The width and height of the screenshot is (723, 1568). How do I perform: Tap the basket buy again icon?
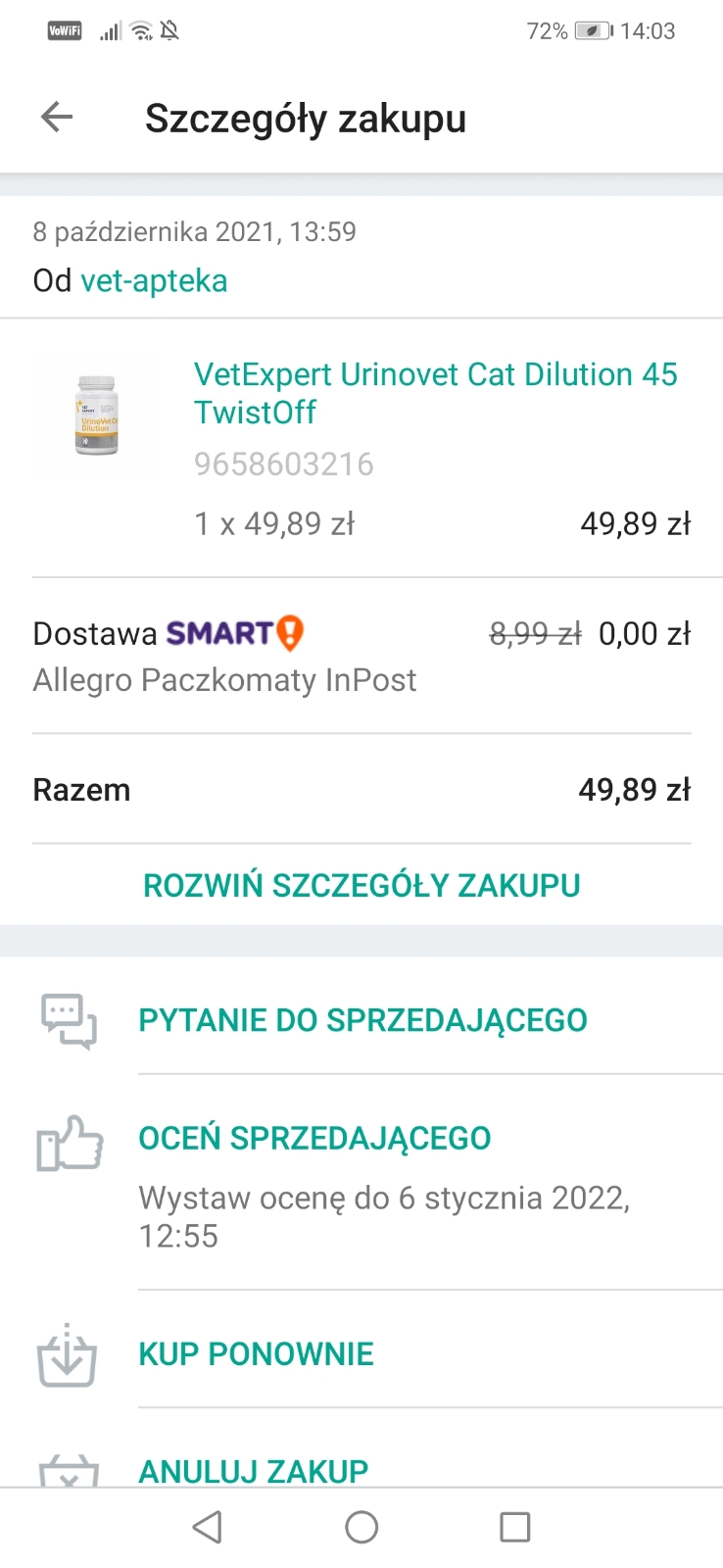67,1355
